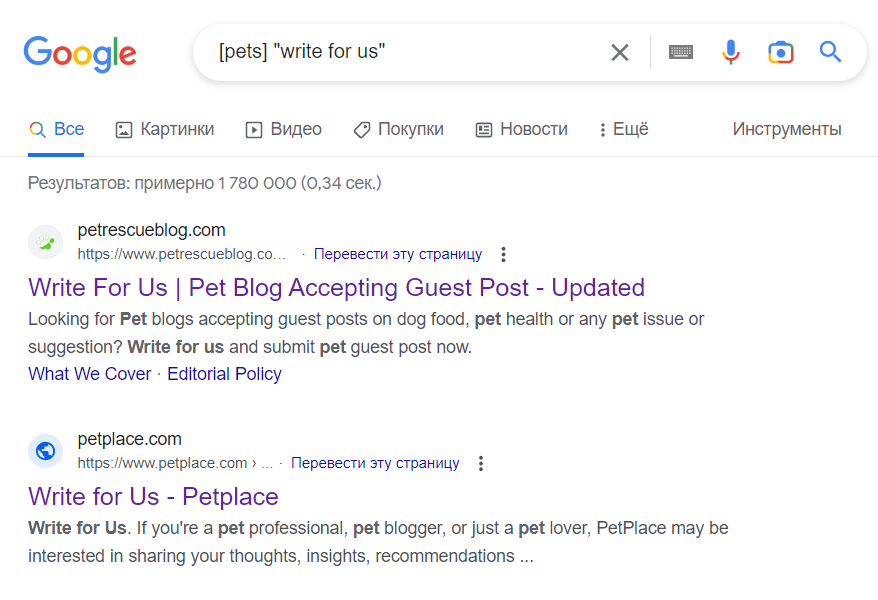
Task: Go to Новости tab
Action: tap(521, 129)
